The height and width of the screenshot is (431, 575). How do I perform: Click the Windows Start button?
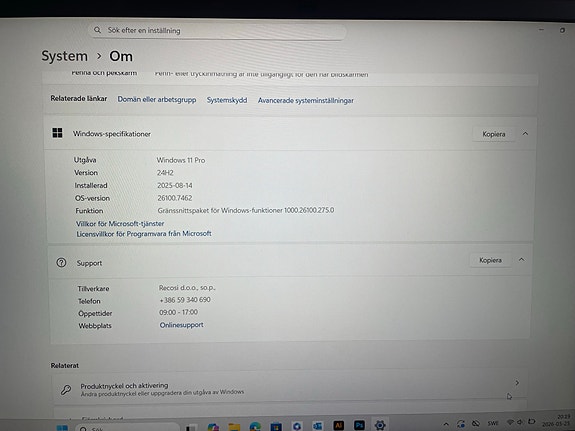(x=62, y=428)
